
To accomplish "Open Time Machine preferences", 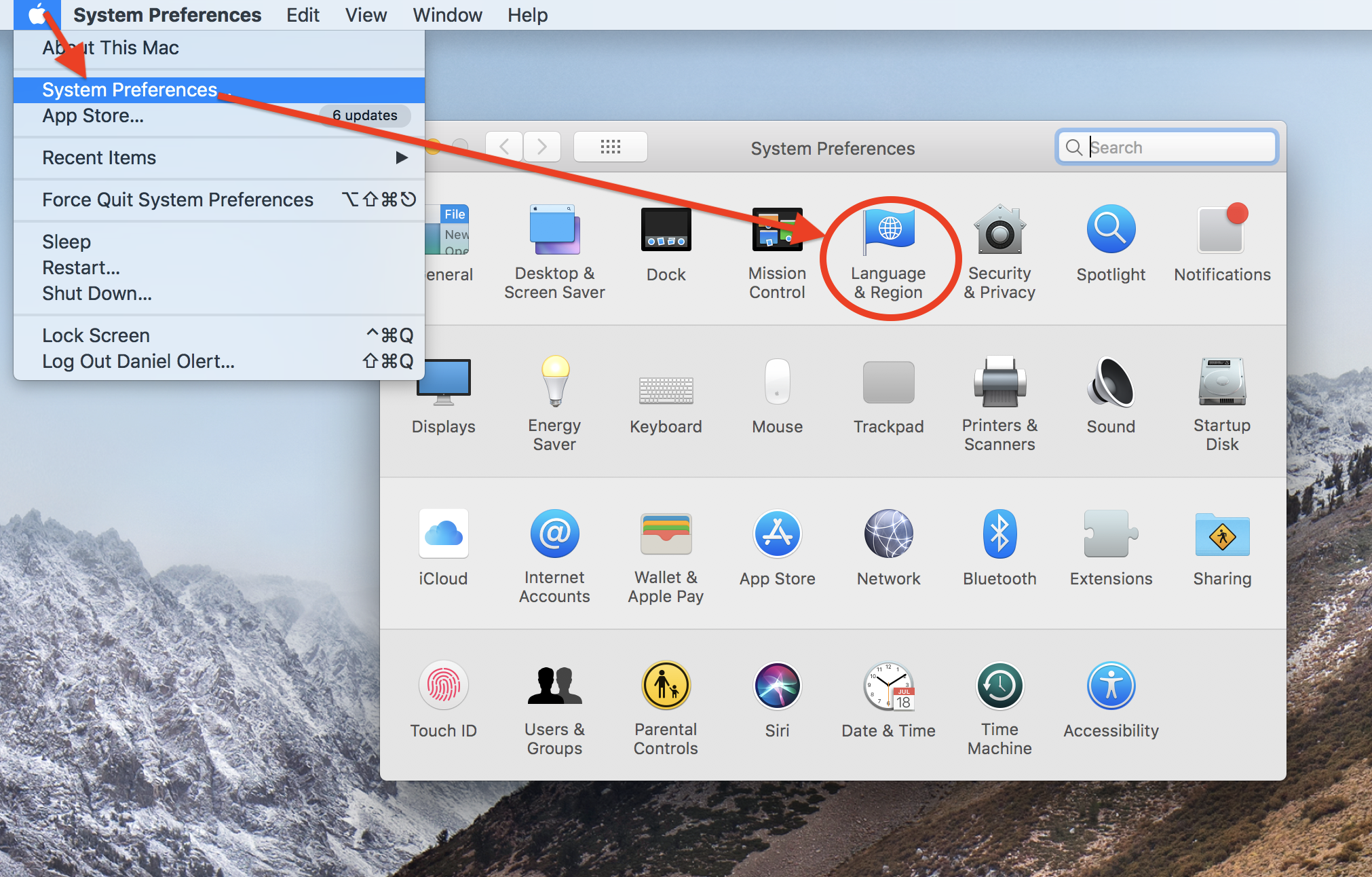I will tap(999, 687).
